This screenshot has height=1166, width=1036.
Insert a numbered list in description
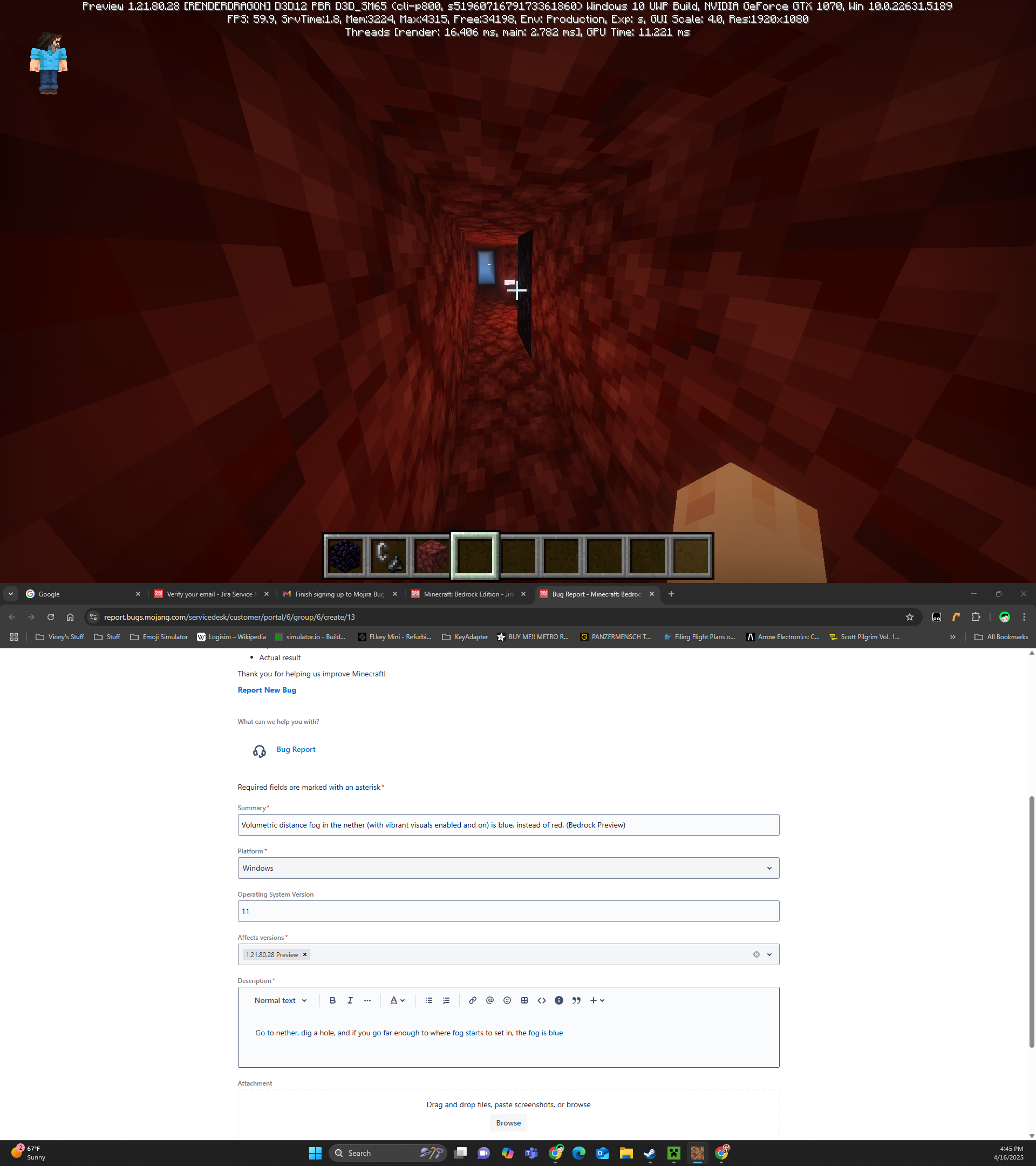tap(446, 1000)
